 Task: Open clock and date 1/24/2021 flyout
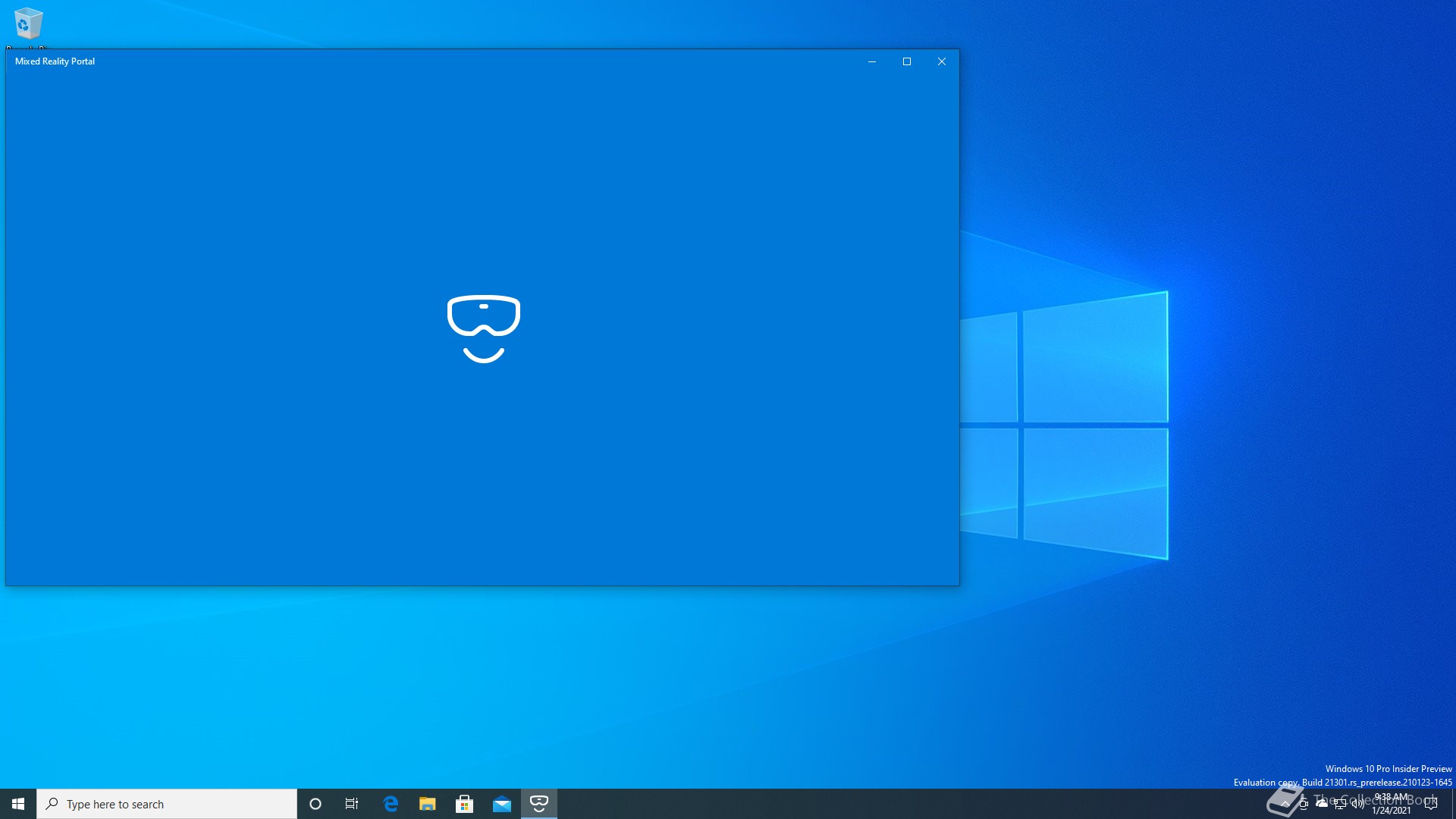(x=1392, y=804)
